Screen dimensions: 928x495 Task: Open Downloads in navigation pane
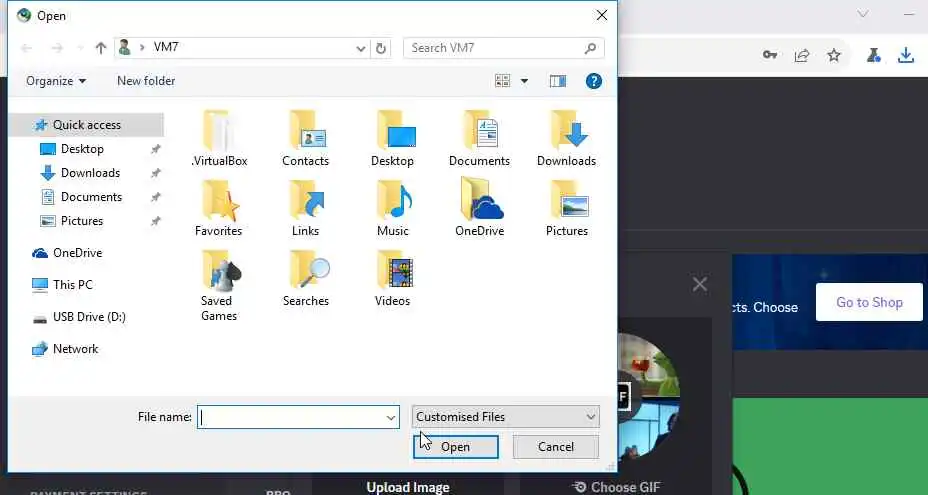click(x=90, y=173)
